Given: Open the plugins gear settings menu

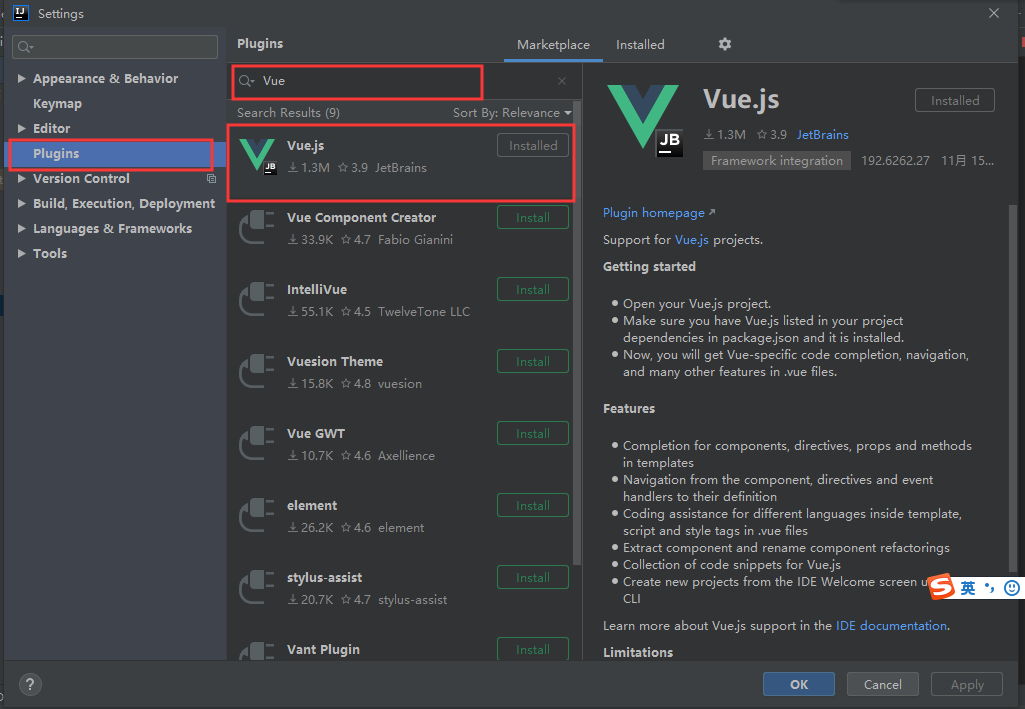Looking at the screenshot, I should point(724,44).
